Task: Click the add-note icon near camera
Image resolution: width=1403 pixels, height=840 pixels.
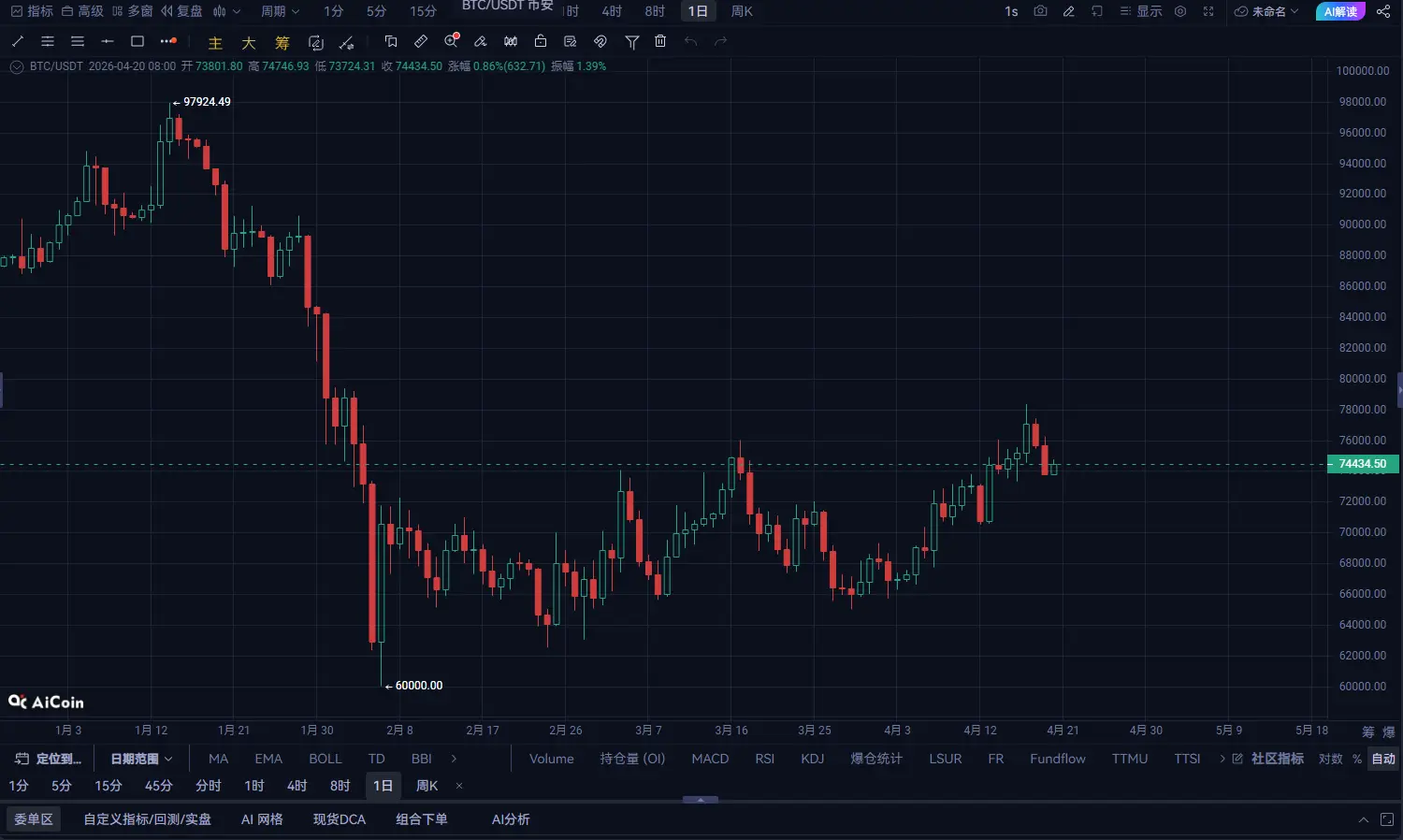Action: (1097, 11)
